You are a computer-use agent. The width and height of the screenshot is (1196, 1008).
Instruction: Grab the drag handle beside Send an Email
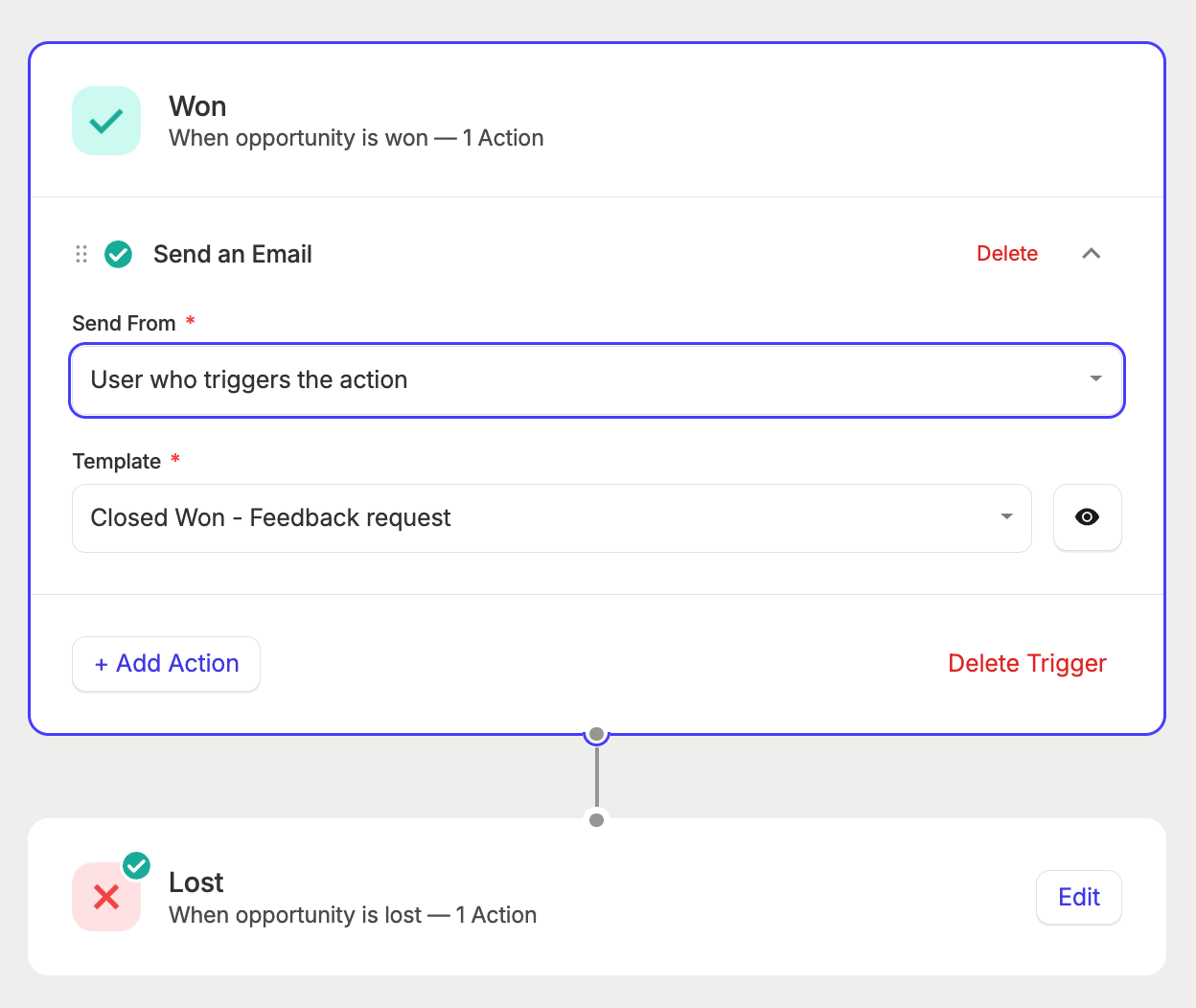[81, 254]
